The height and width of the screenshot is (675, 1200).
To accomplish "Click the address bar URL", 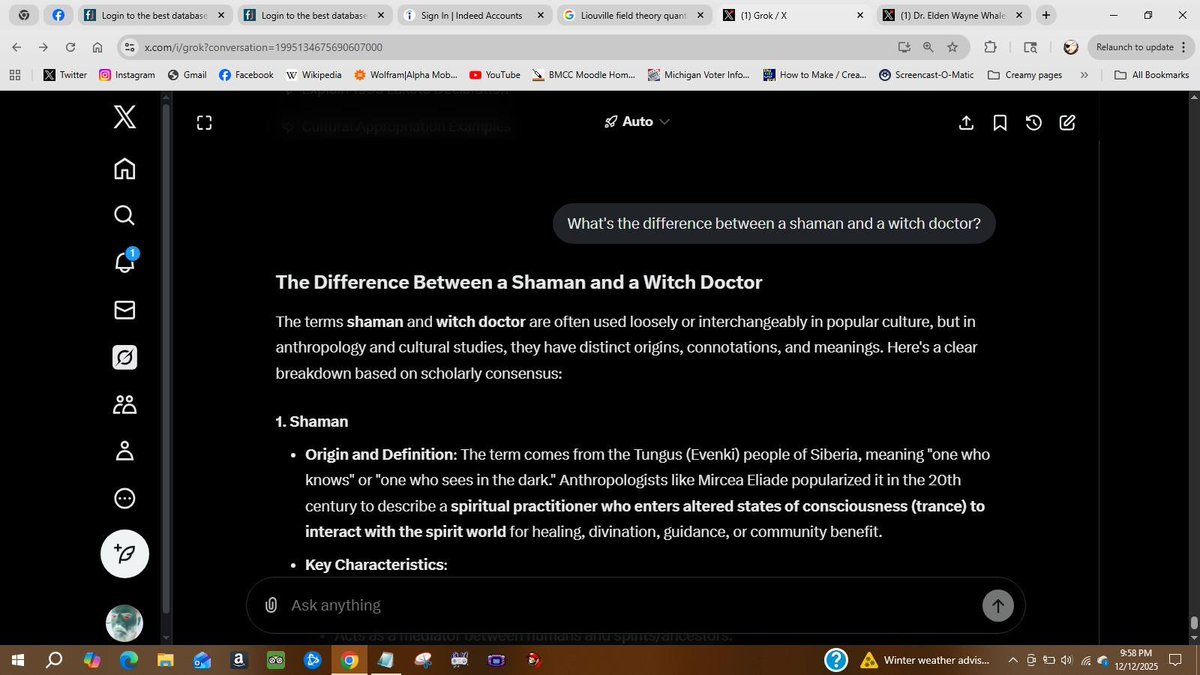I will pyautogui.click(x=263, y=47).
